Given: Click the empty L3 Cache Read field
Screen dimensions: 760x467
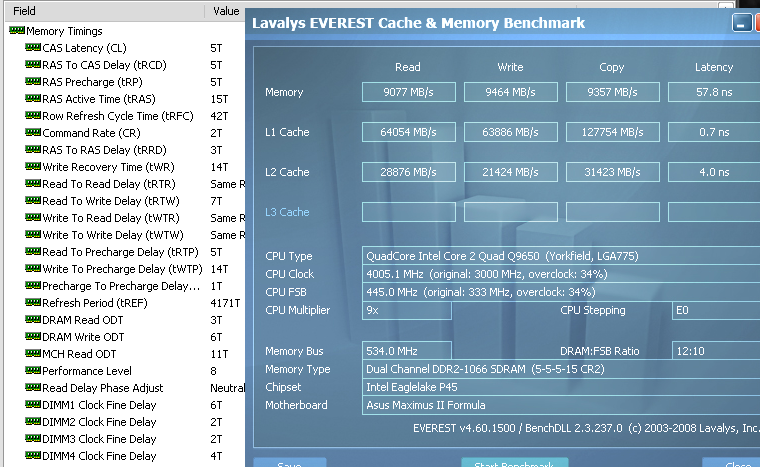Looking at the screenshot, I should point(409,212).
